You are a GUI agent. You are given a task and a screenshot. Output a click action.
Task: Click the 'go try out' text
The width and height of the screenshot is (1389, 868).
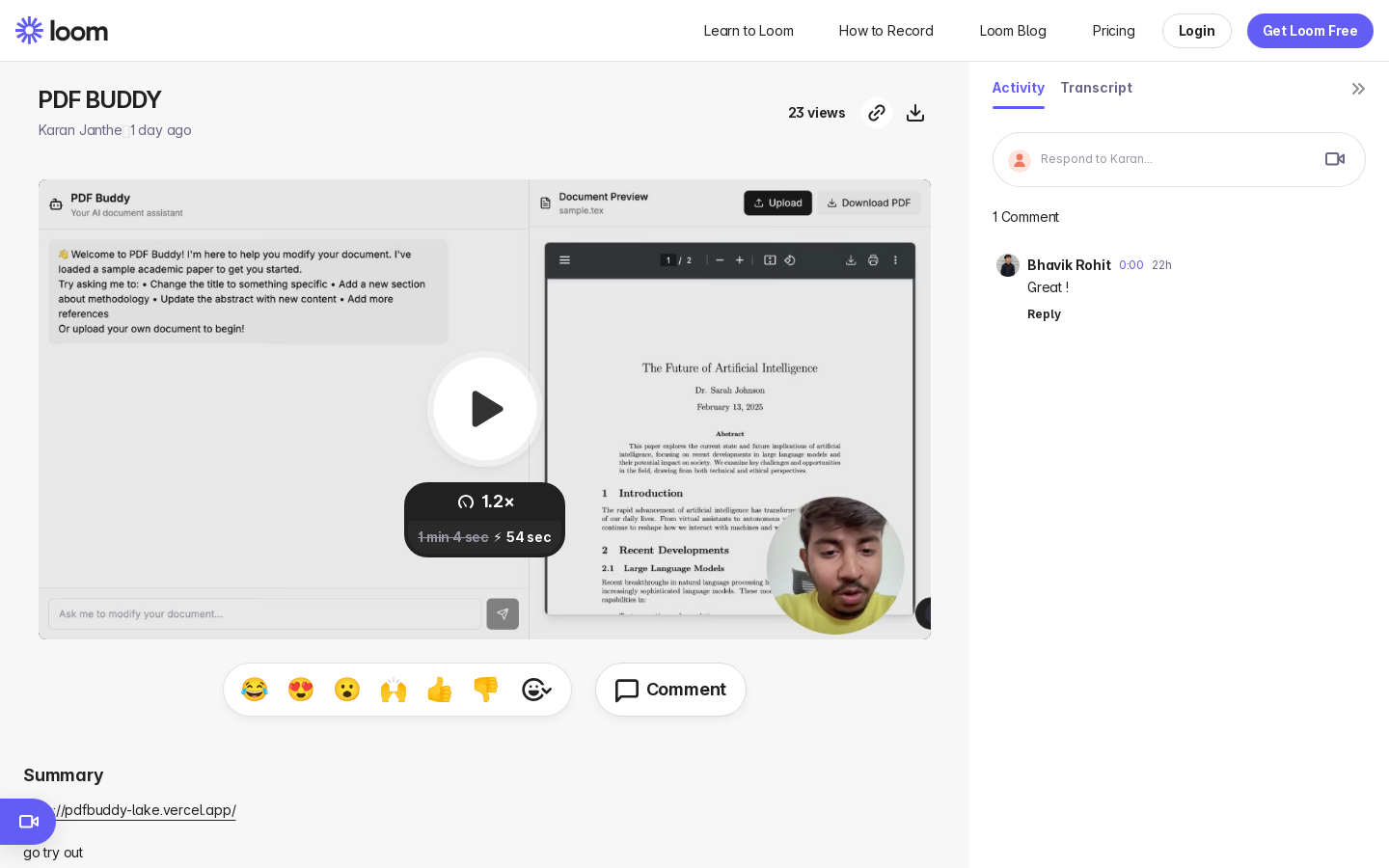click(53, 853)
